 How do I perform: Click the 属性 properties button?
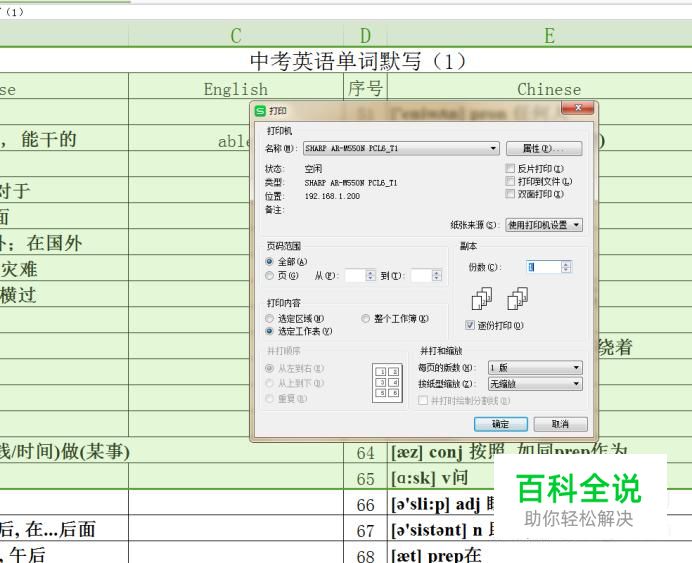tap(544, 148)
